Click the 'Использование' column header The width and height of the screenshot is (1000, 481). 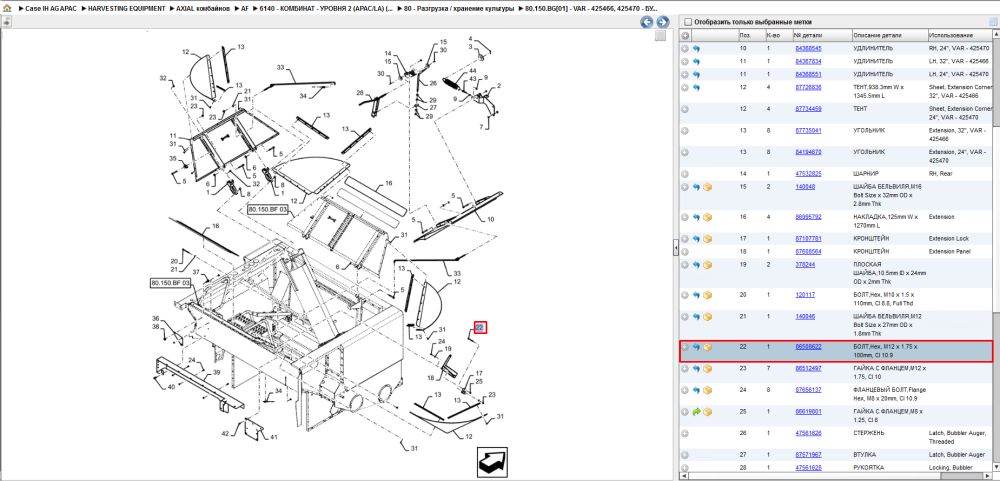959,36
